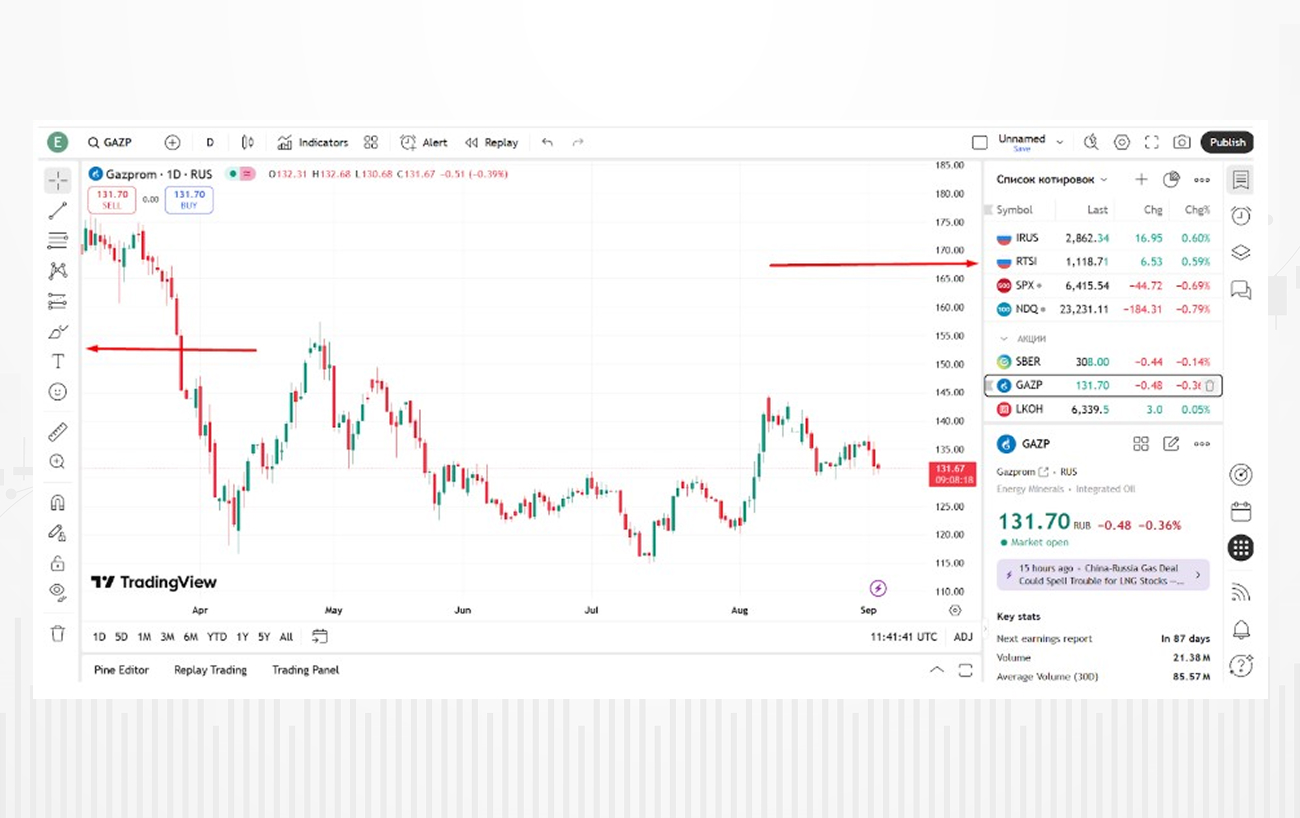Image resolution: width=1300 pixels, height=818 pixels.
Task: Select the trend line drawing tool
Action: (x=58, y=211)
